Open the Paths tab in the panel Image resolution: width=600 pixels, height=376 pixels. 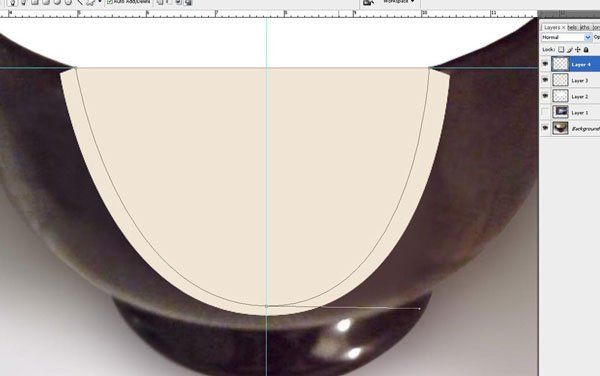584,28
